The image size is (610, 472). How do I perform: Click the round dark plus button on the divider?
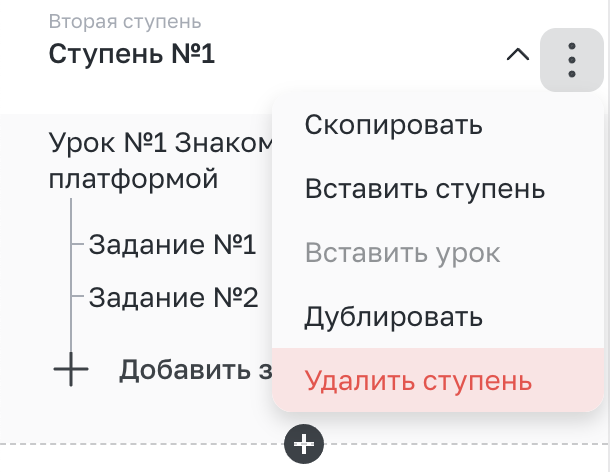tap(304, 444)
